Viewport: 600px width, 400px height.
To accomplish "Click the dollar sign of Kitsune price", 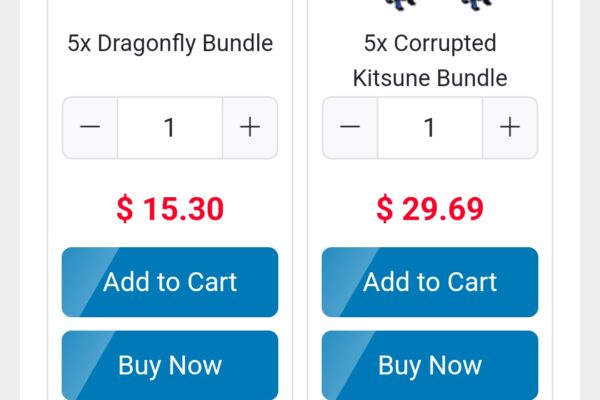I will coord(385,209).
